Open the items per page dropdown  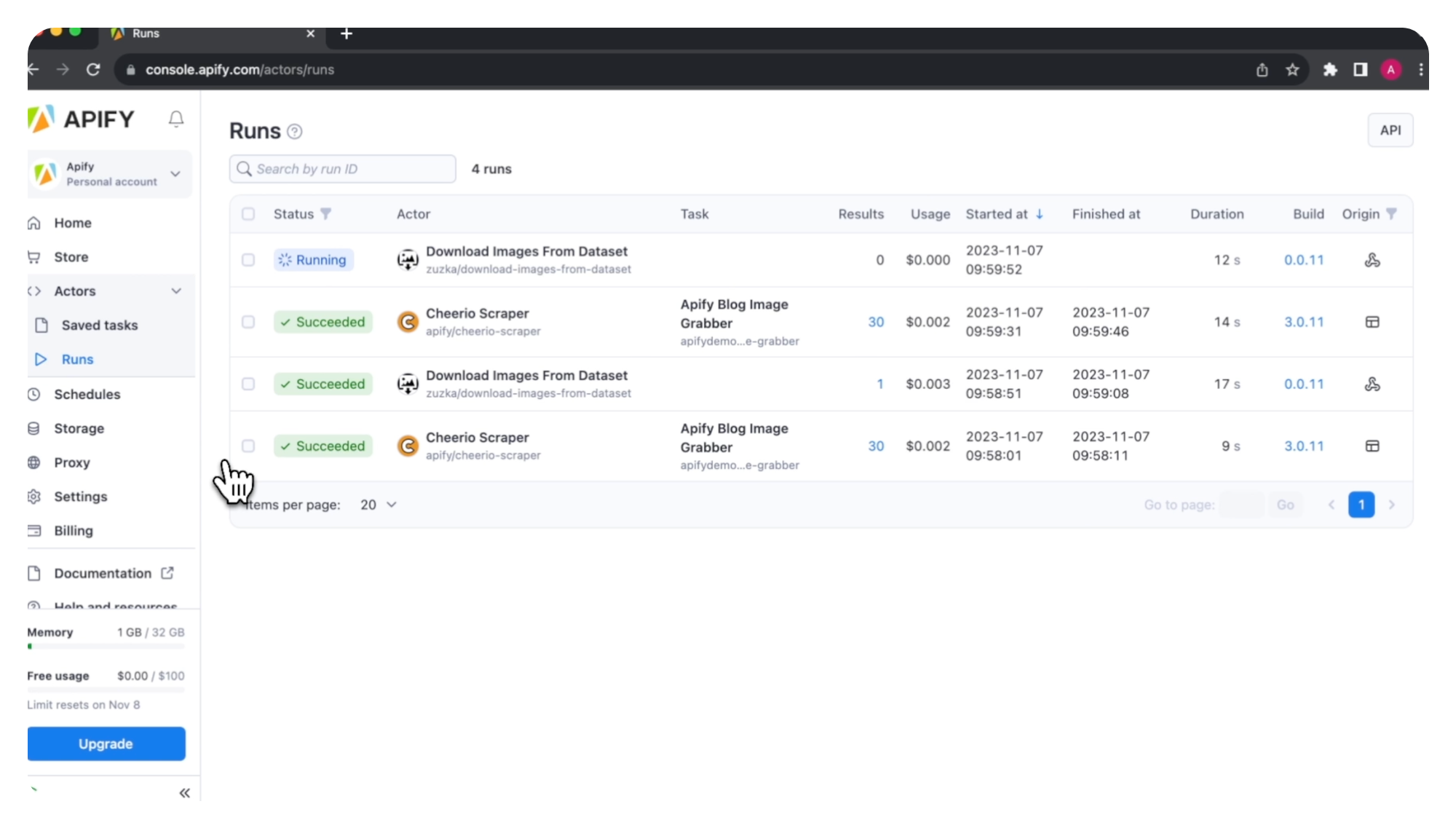tap(379, 505)
